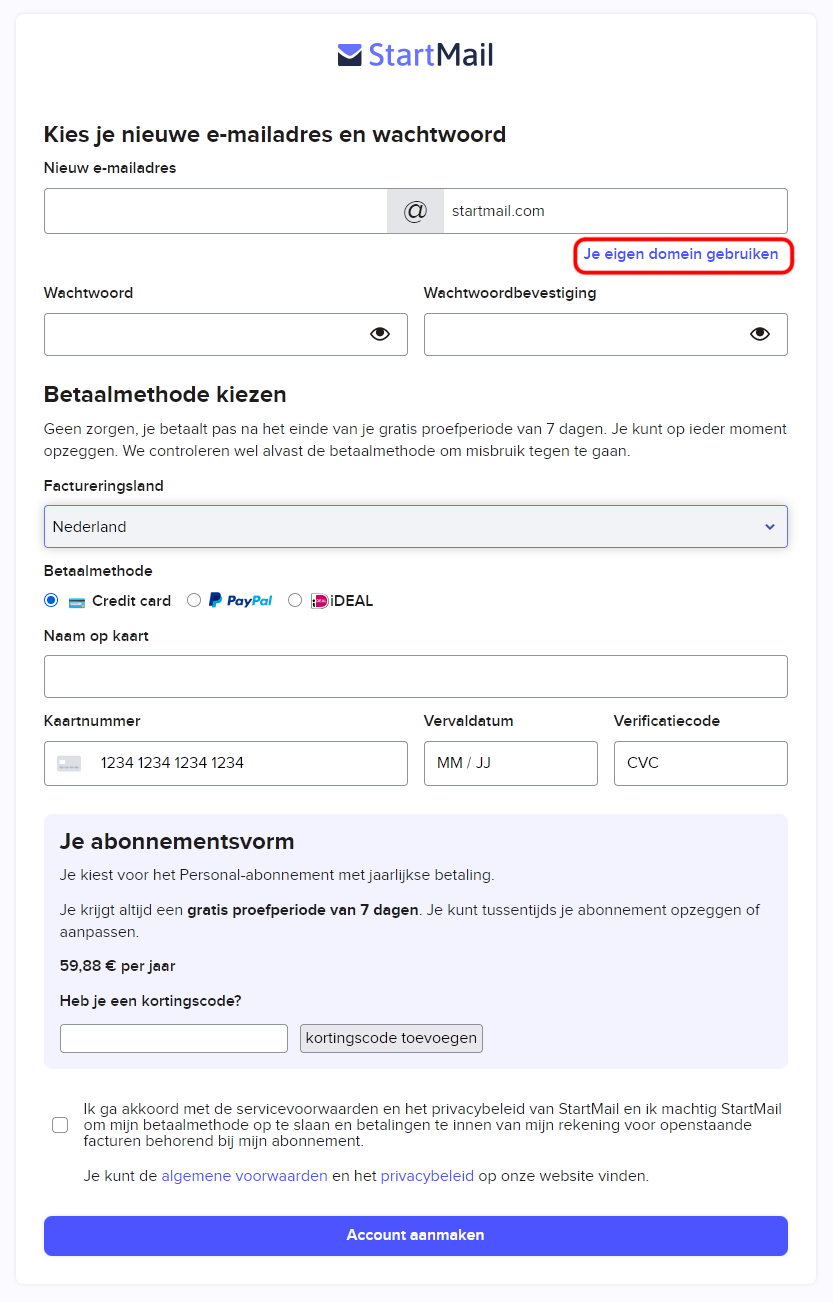Focus the CVC Verificatiecode field
The width and height of the screenshot is (833, 1302).
tap(701, 763)
